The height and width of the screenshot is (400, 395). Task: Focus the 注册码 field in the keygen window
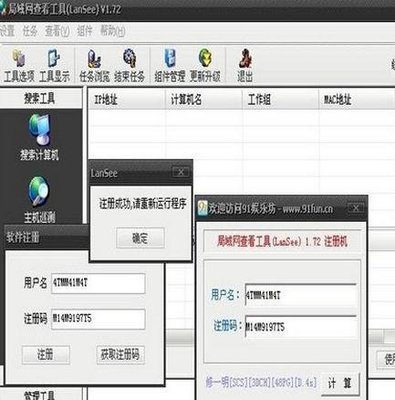[301, 327]
